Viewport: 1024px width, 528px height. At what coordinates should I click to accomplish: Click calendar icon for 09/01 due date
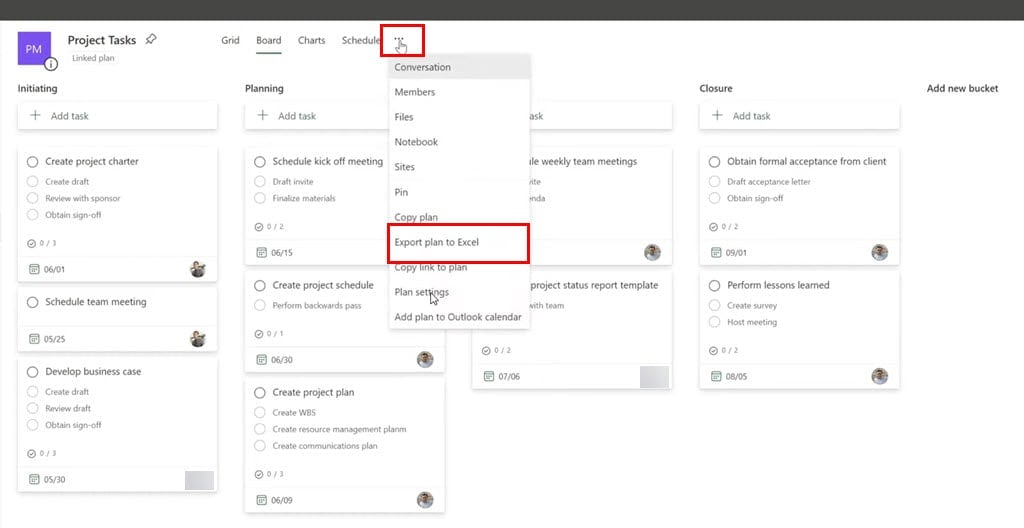716,253
